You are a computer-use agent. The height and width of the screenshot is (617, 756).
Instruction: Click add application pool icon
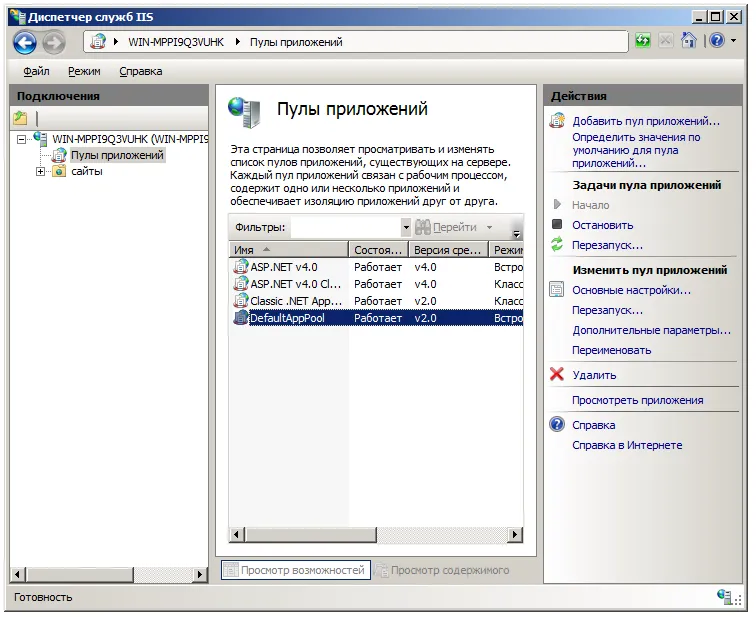557,121
